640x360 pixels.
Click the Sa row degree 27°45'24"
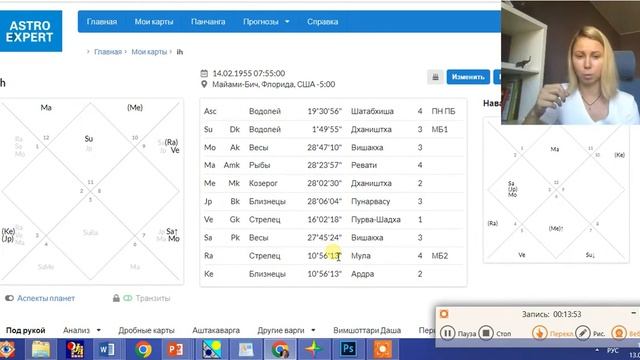[324, 238]
